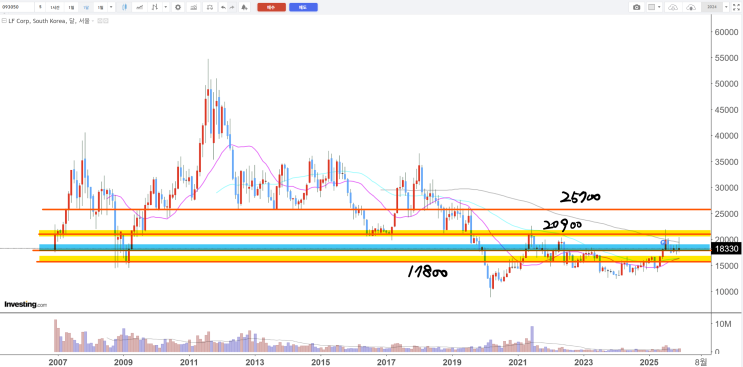Click the red 매수 buy button
743x367 pixels.
pyautogui.click(x=272, y=7)
